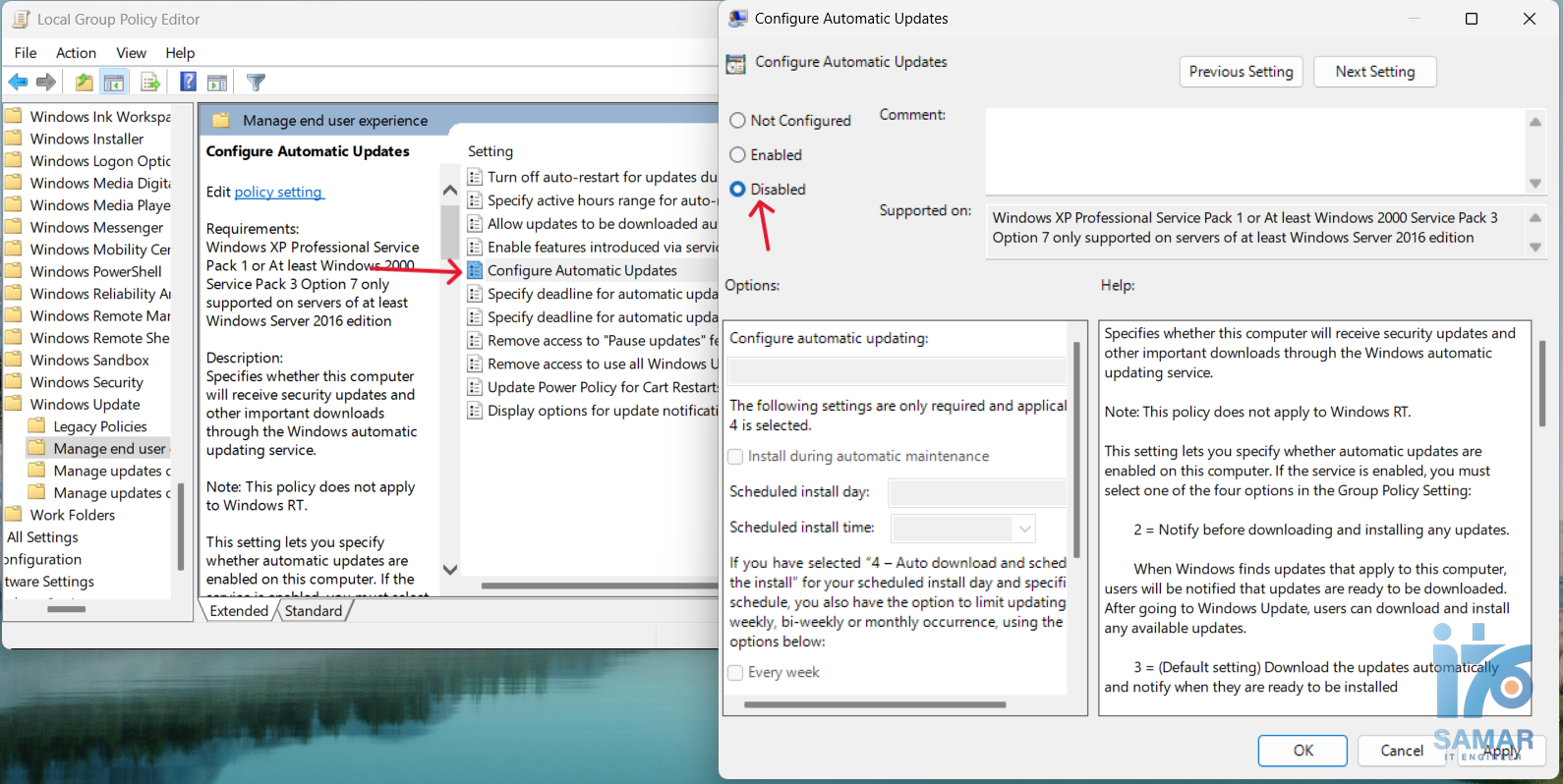Open Help via blue question mark icon
The image size is (1563, 784).
[x=188, y=83]
